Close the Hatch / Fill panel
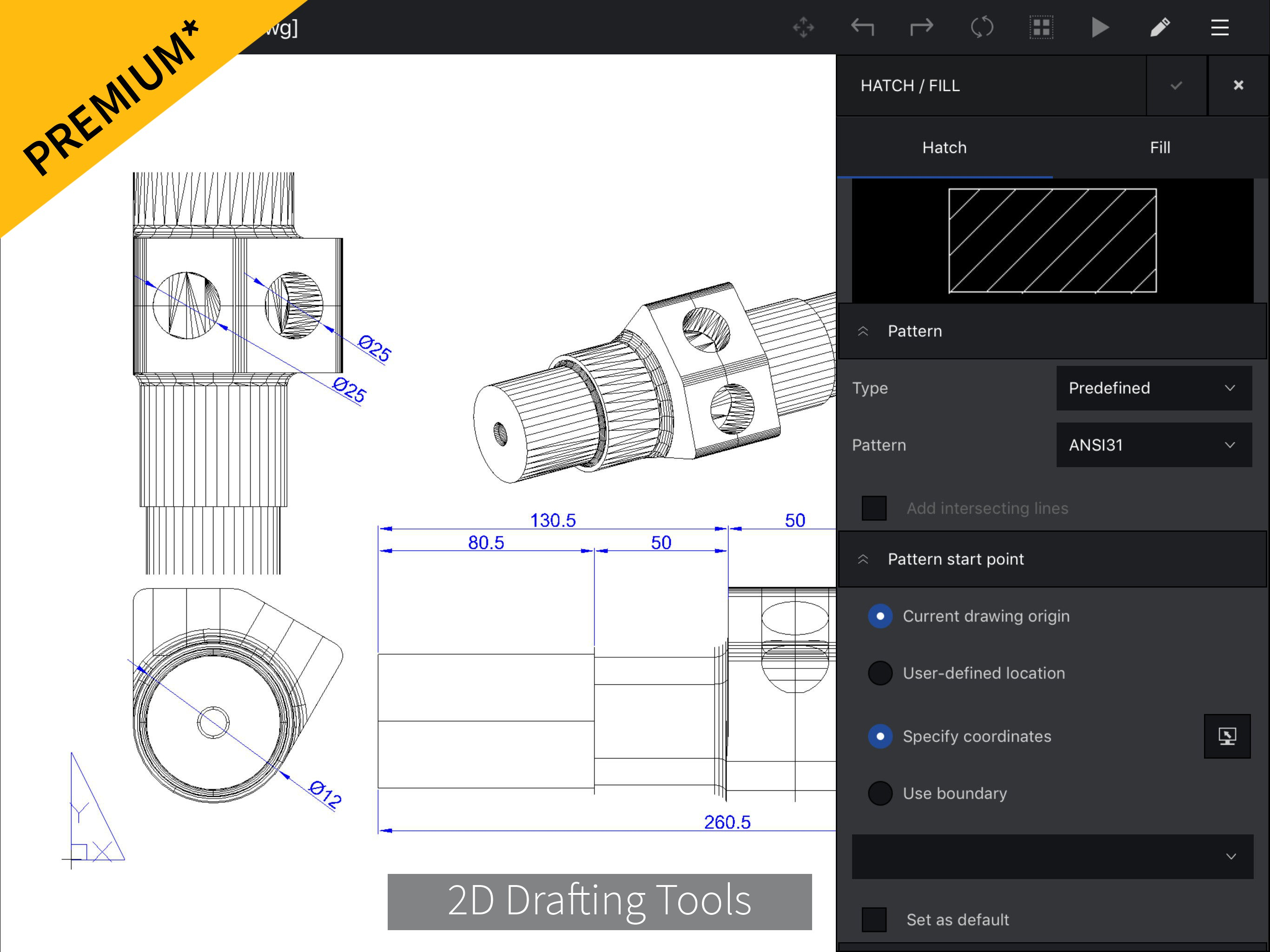 1238,86
